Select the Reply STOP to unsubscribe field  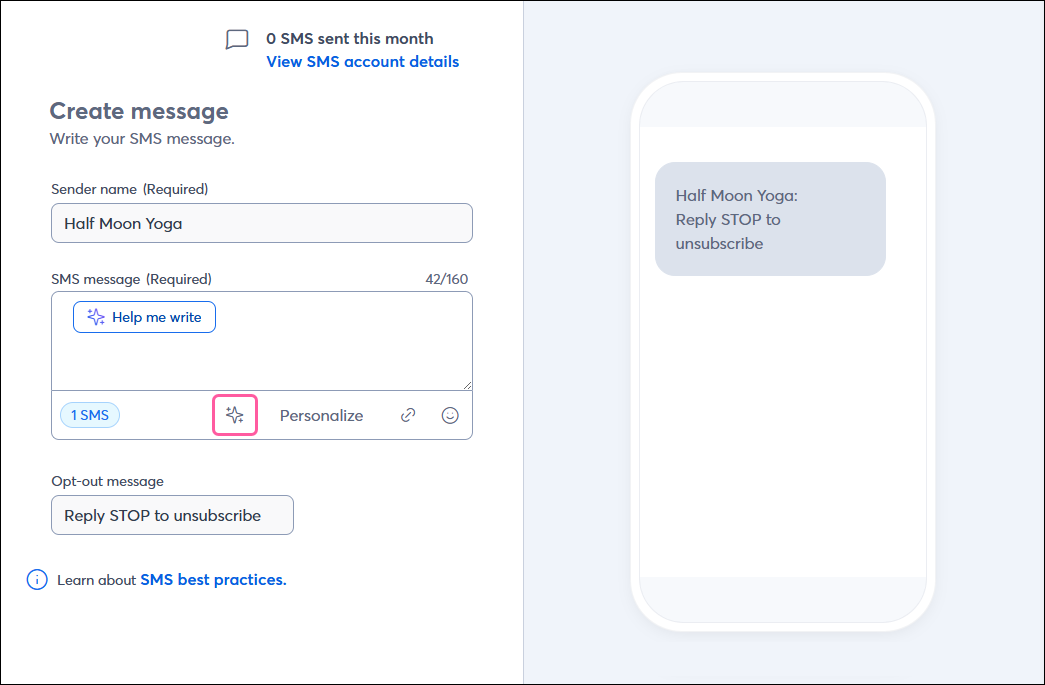tap(171, 514)
